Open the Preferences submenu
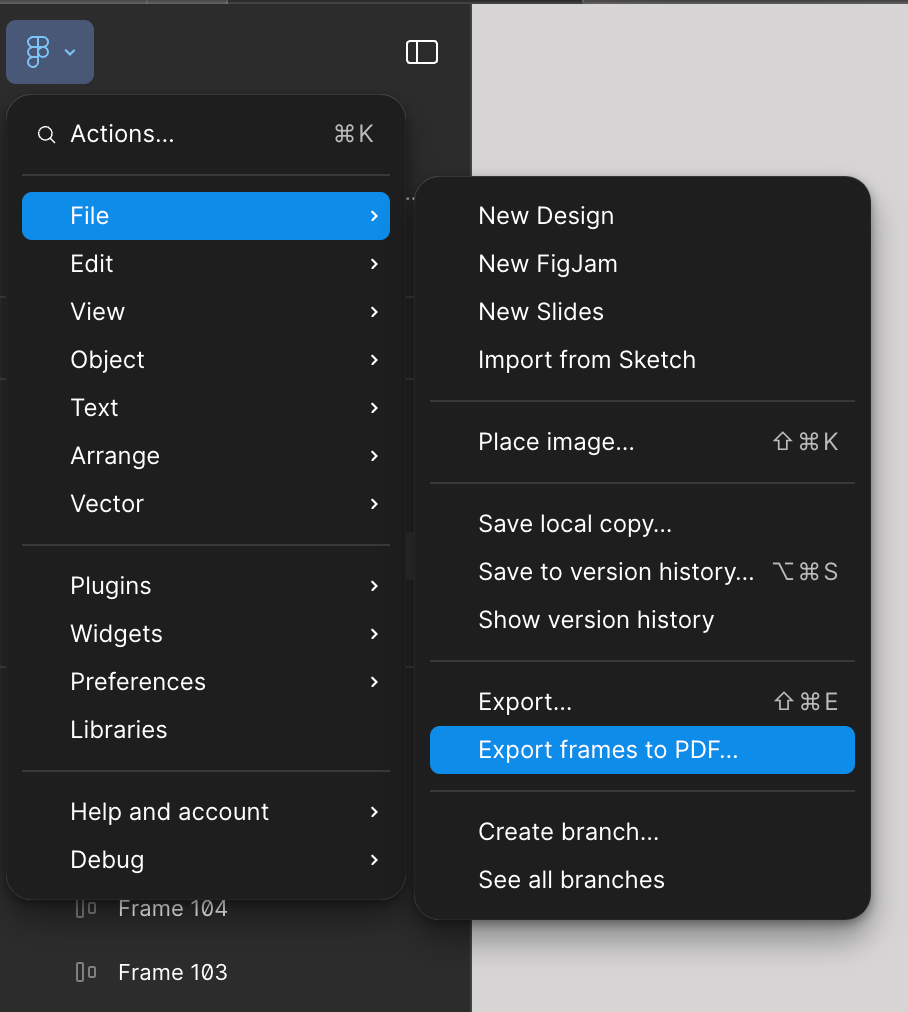Image resolution: width=908 pixels, height=1012 pixels. [206, 682]
